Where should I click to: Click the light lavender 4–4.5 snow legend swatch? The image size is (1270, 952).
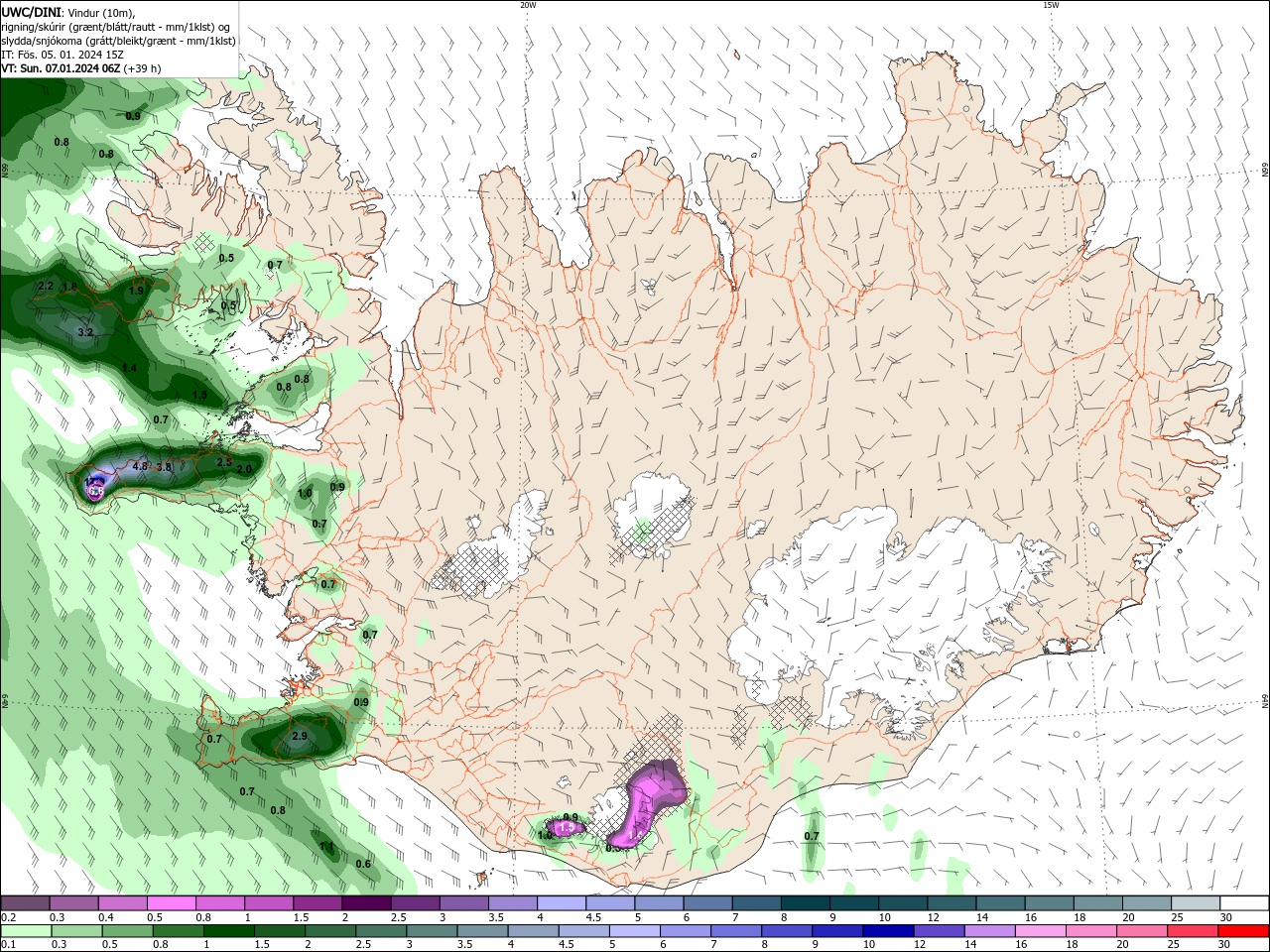(x=561, y=902)
